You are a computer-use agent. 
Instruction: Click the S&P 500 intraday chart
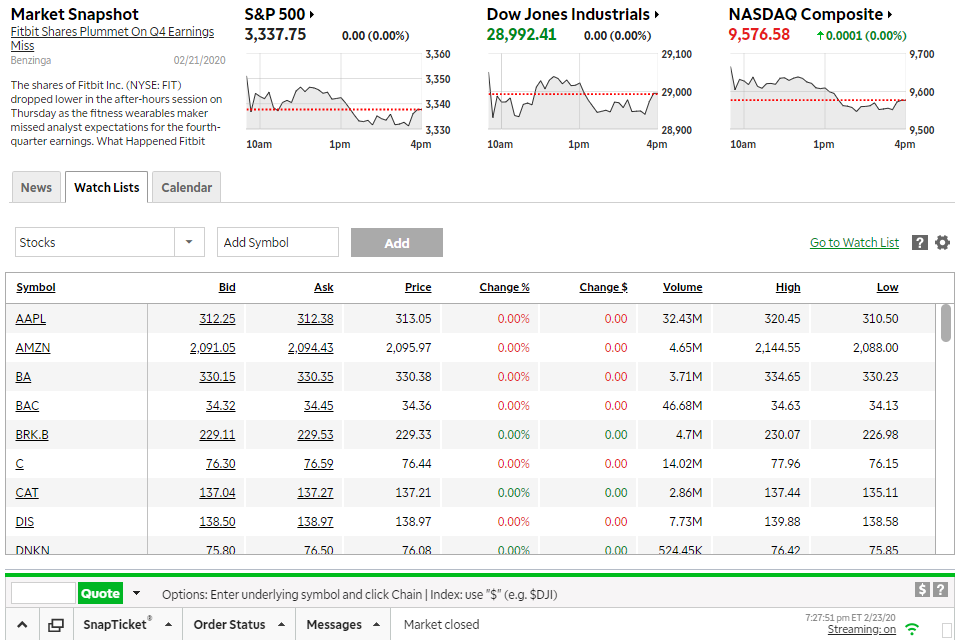pyautogui.click(x=334, y=92)
